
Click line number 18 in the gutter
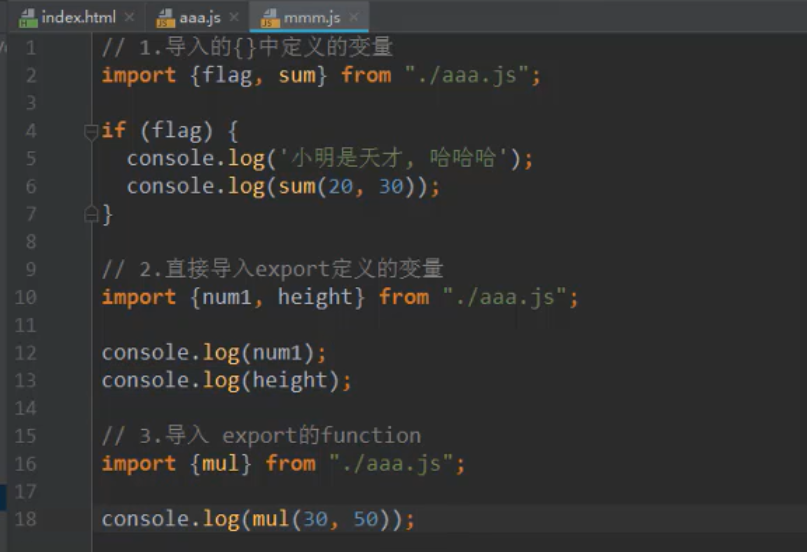pos(25,519)
